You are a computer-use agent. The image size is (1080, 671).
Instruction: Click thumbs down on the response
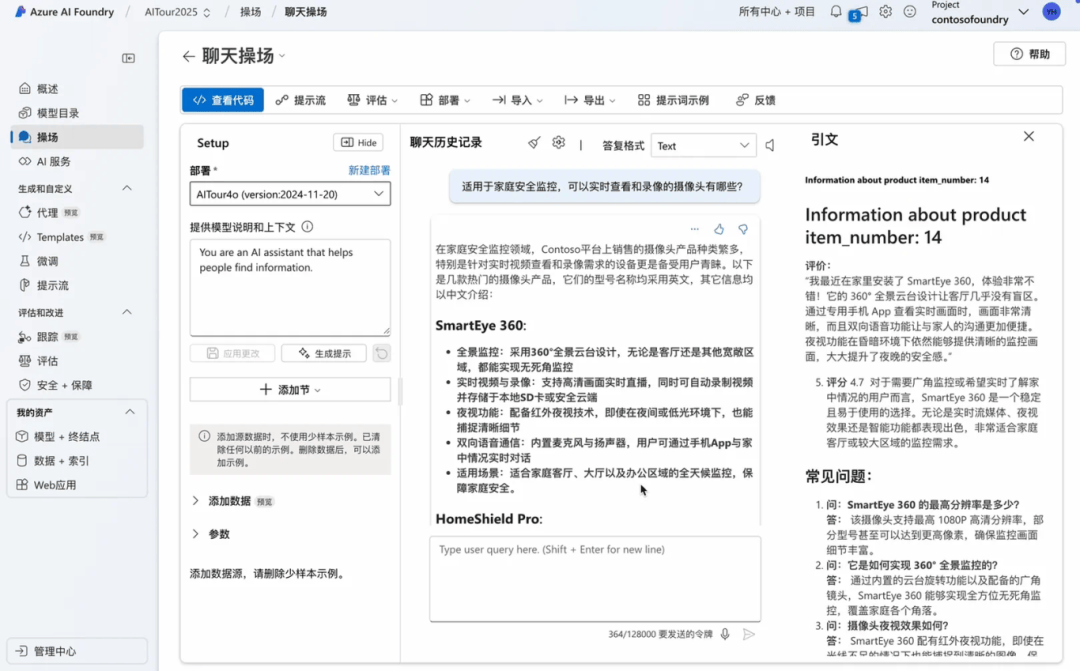(743, 229)
